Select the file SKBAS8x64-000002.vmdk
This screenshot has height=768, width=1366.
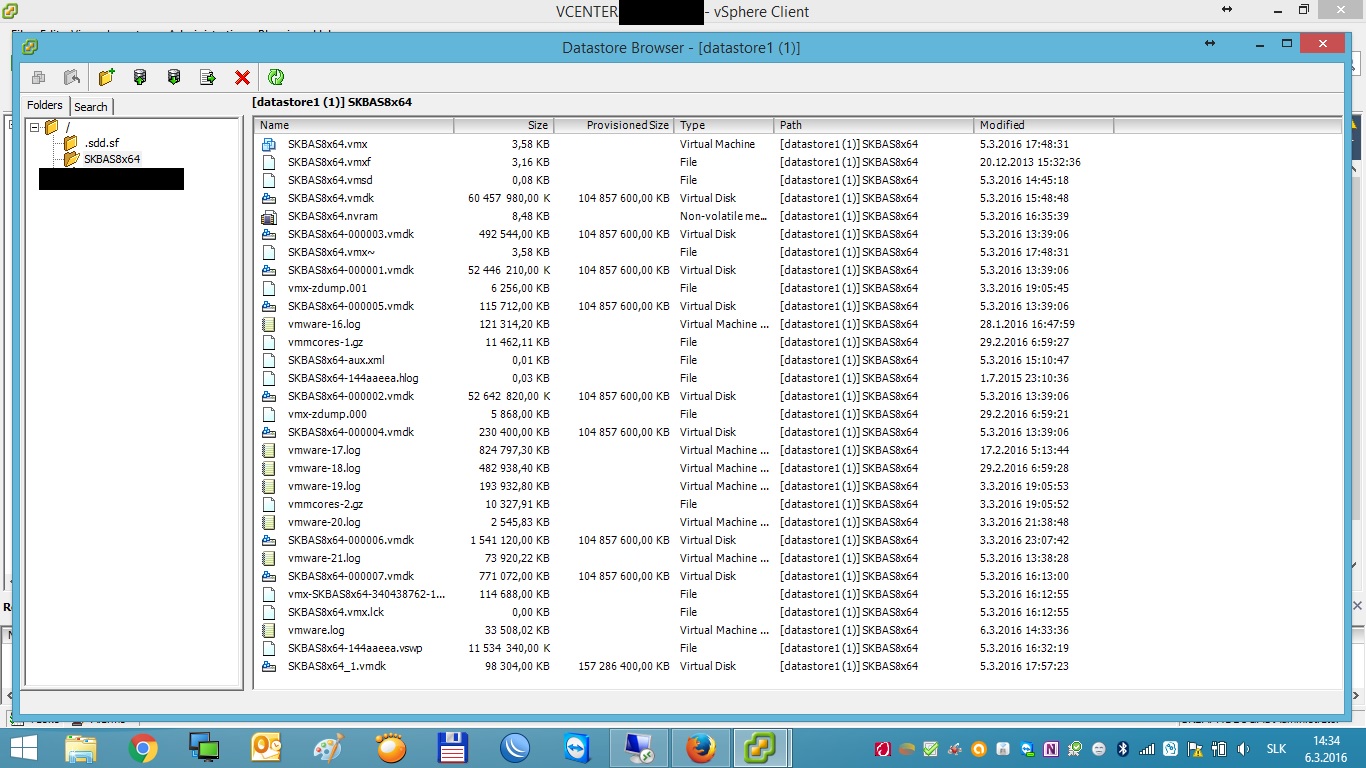(351, 396)
